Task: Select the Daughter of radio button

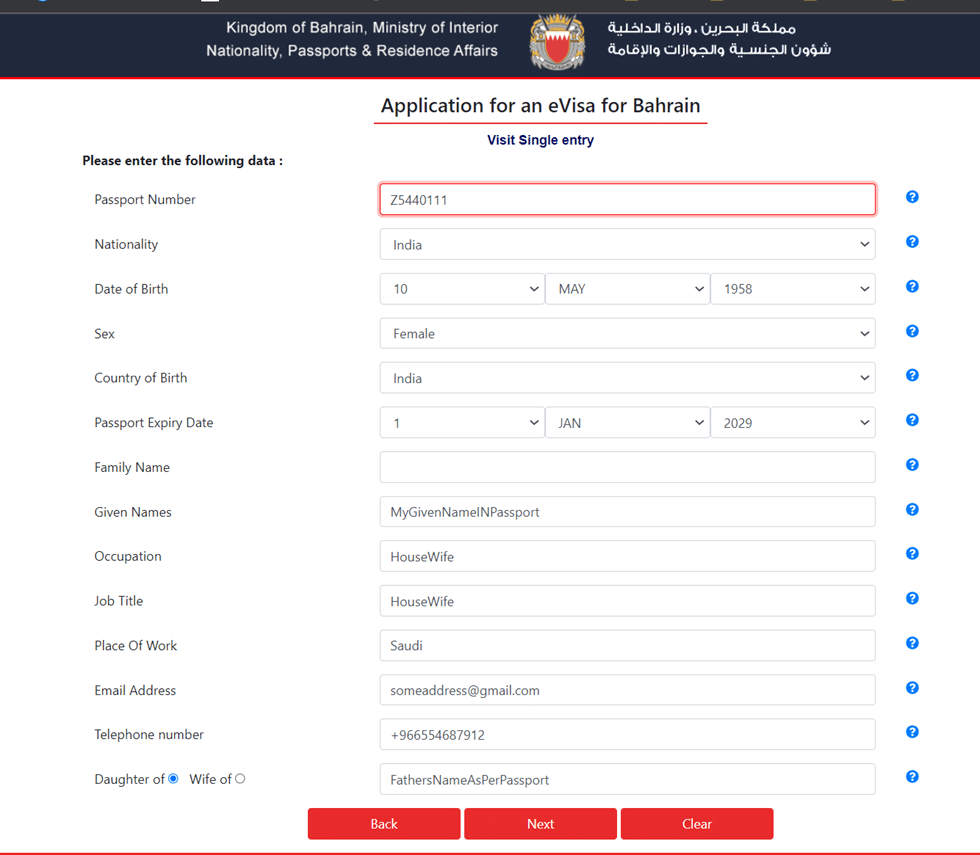Action: click(172, 778)
